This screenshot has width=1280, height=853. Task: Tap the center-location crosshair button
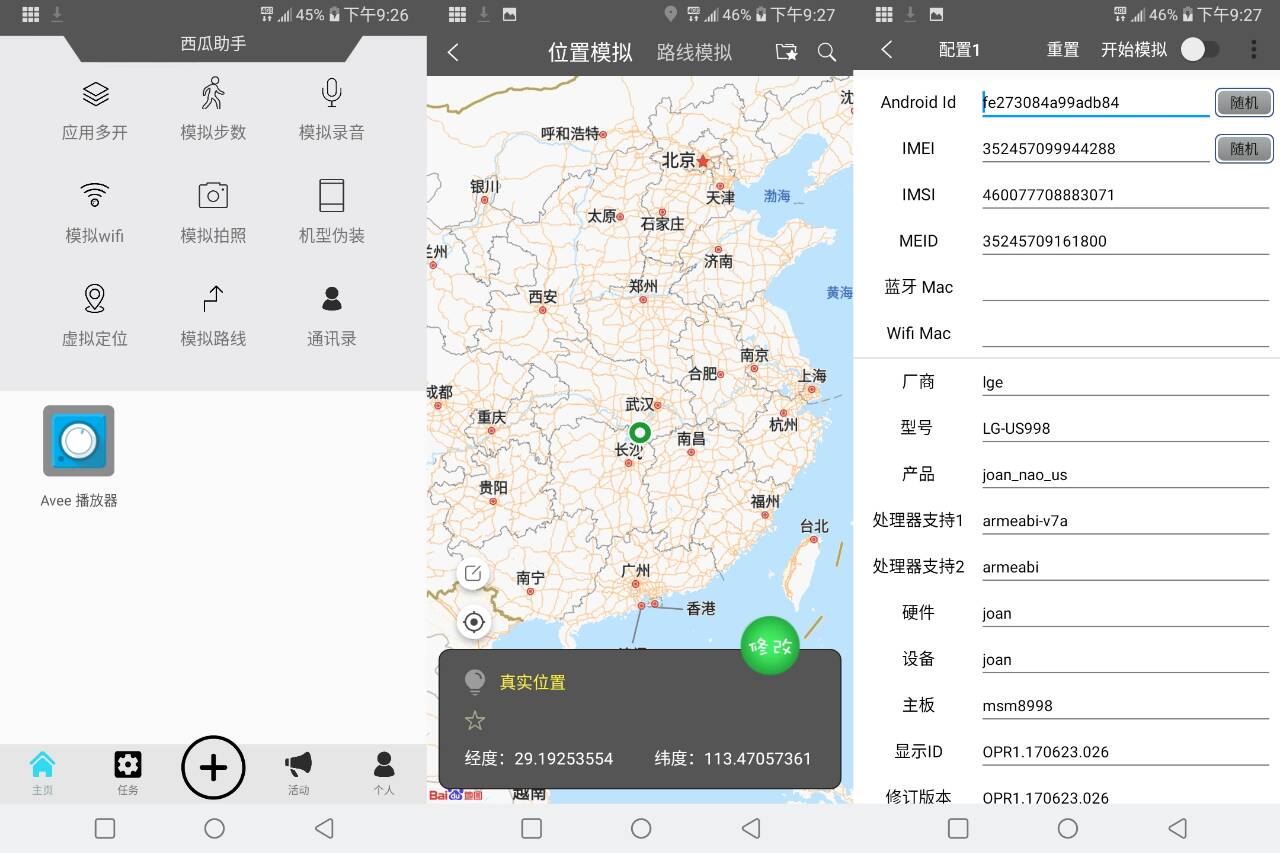tap(474, 621)
